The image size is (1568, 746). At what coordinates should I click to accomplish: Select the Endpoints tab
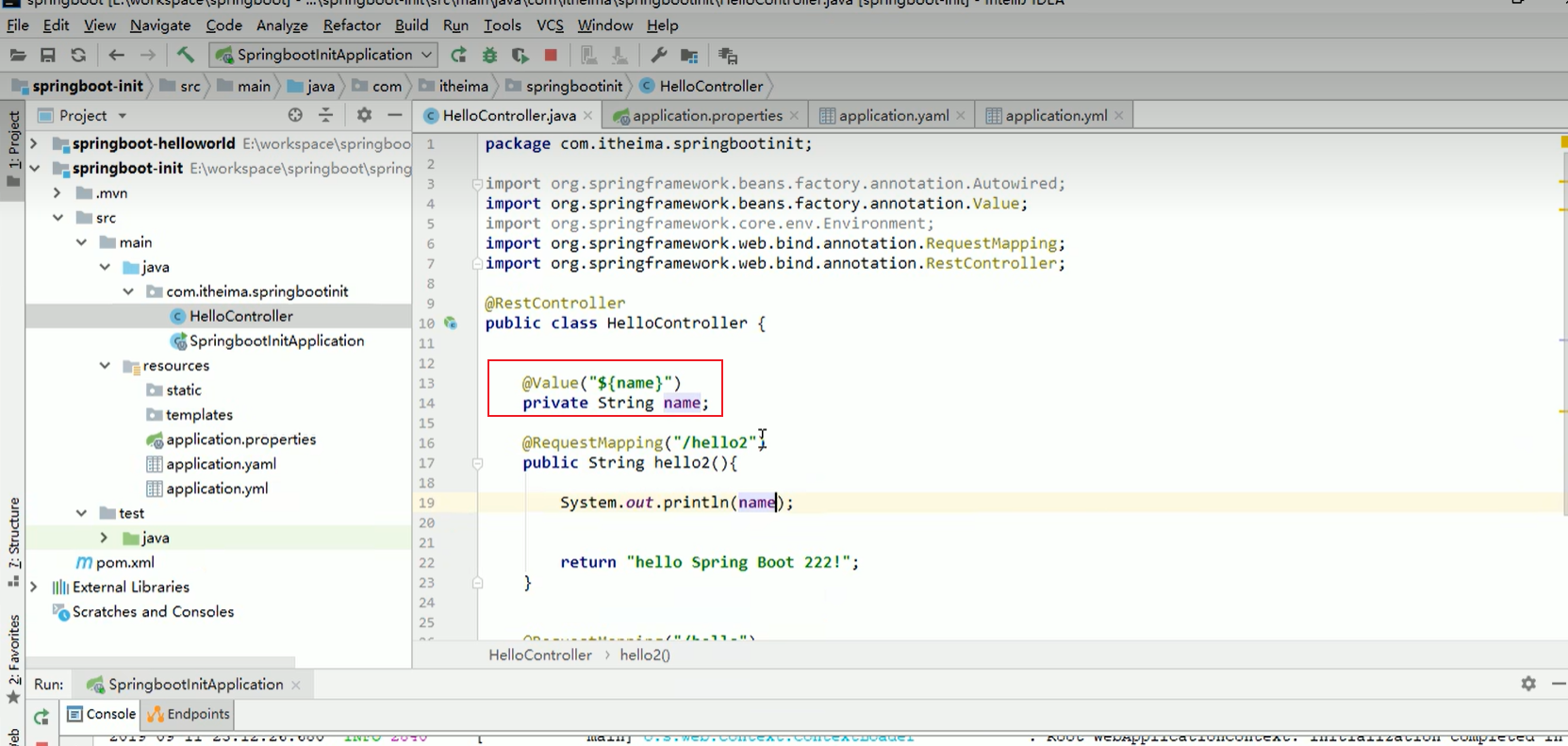tap(189, 714)
